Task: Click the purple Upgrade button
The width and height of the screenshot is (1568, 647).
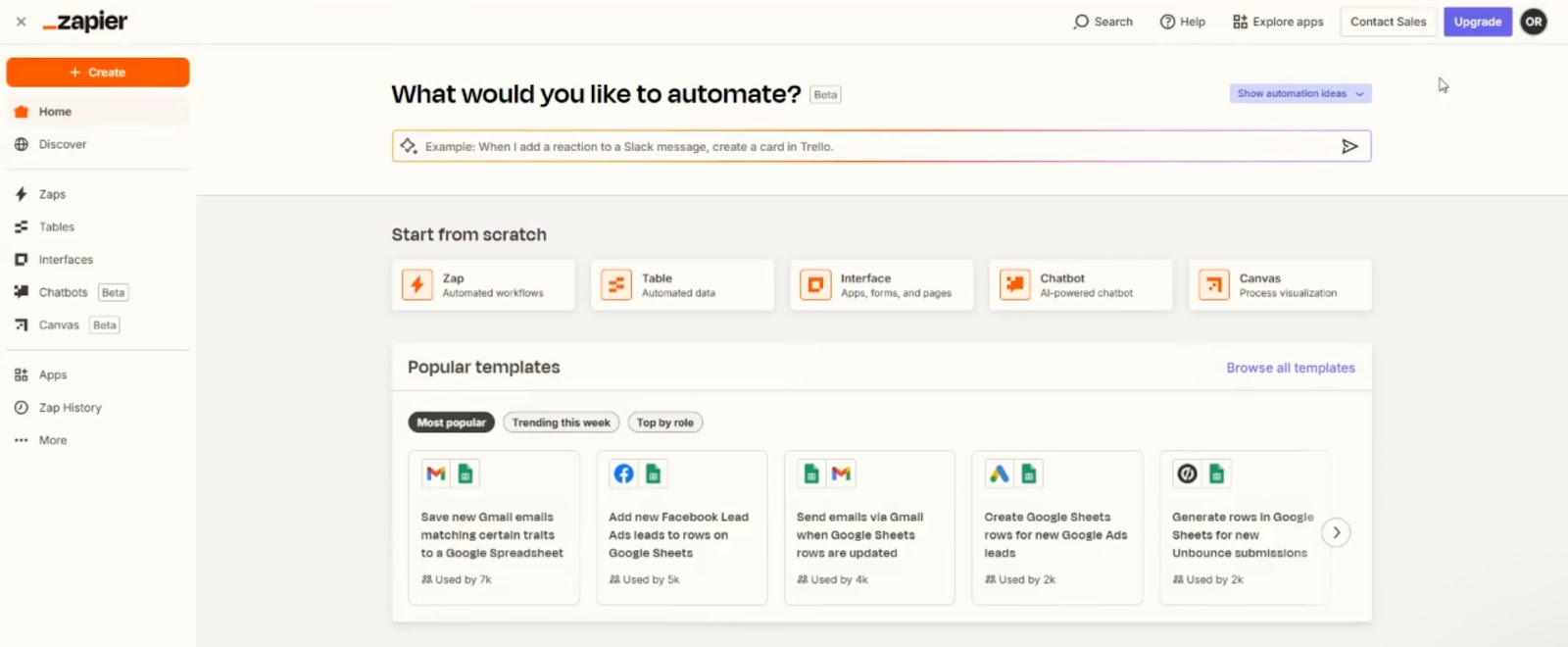Action: (x=1478, y=22)
